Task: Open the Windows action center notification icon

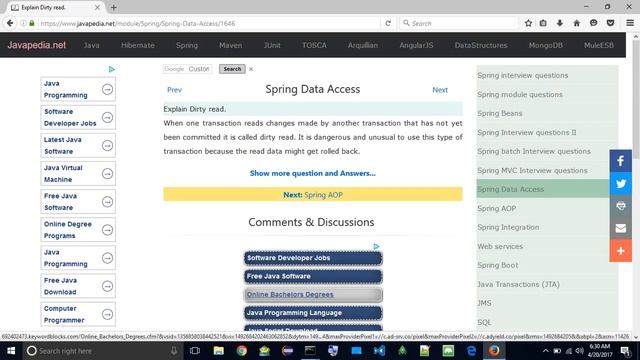Action: point(625,351)
